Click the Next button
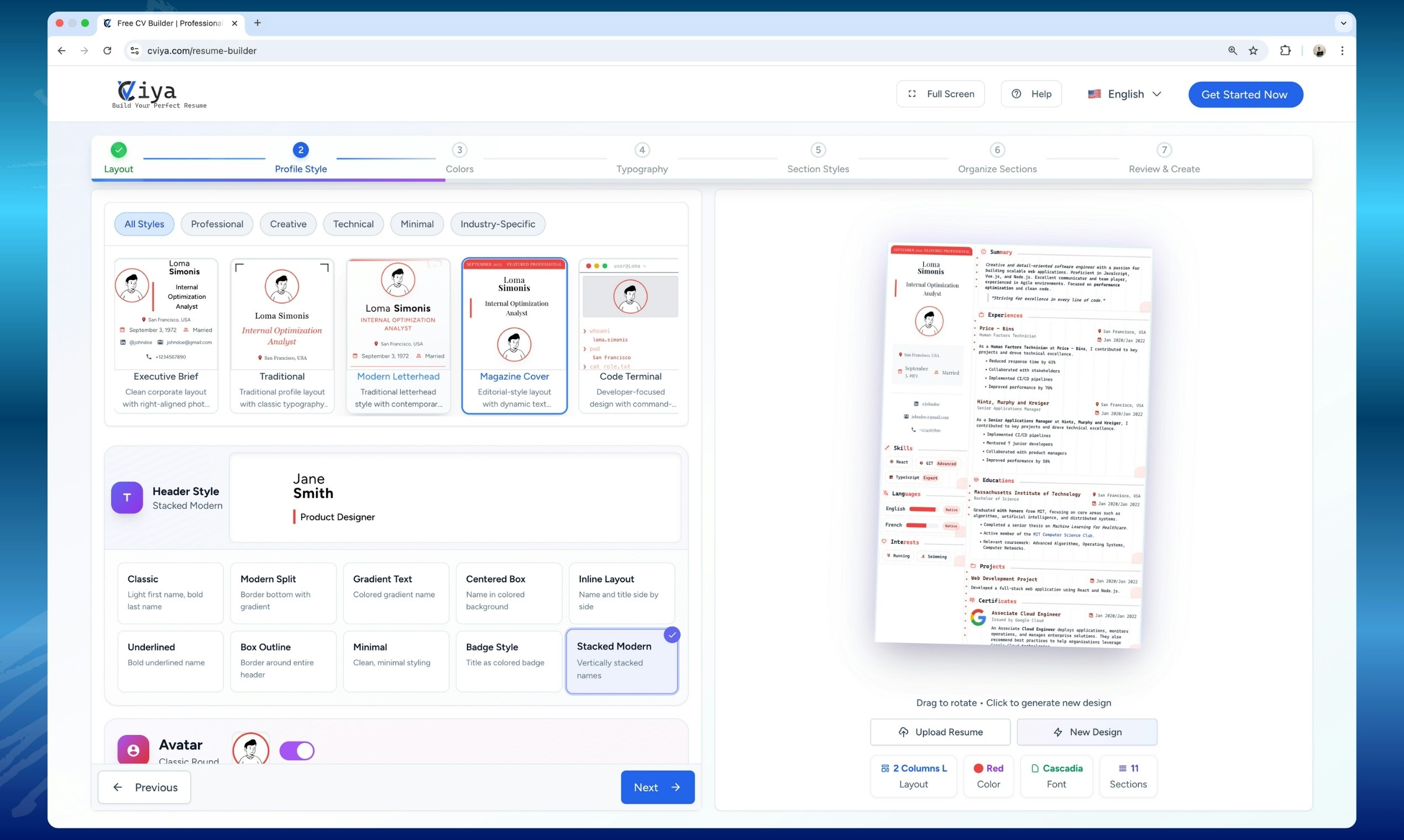 657,787
